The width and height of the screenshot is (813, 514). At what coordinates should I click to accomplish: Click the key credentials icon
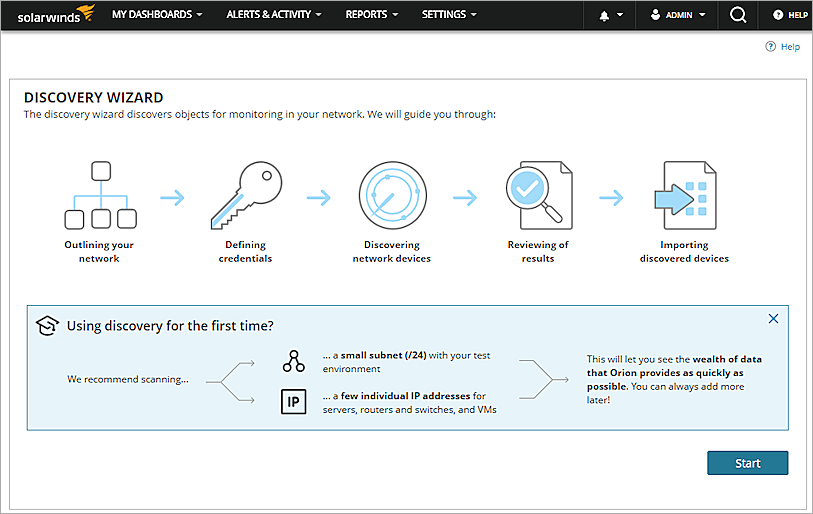coord(245,195)
